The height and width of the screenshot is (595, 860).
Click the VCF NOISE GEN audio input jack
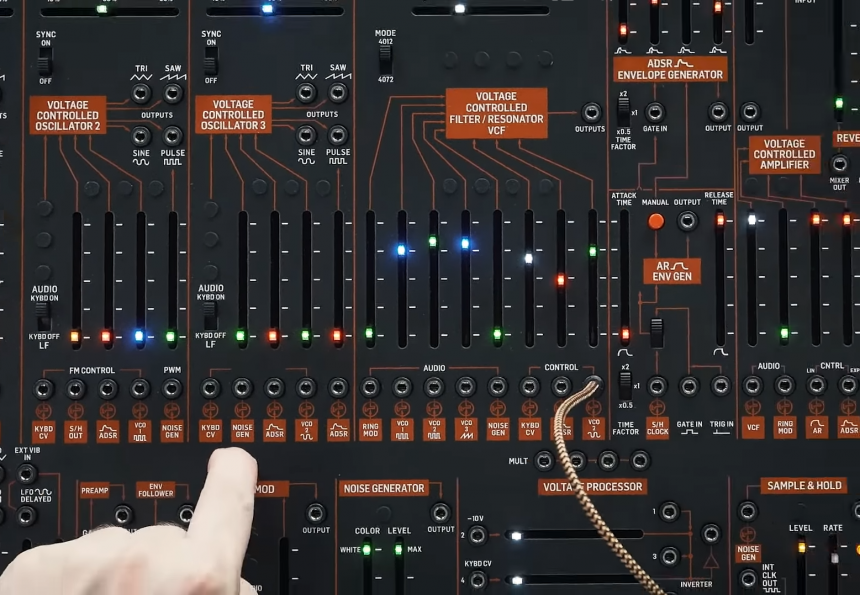[x=497, y=387]
